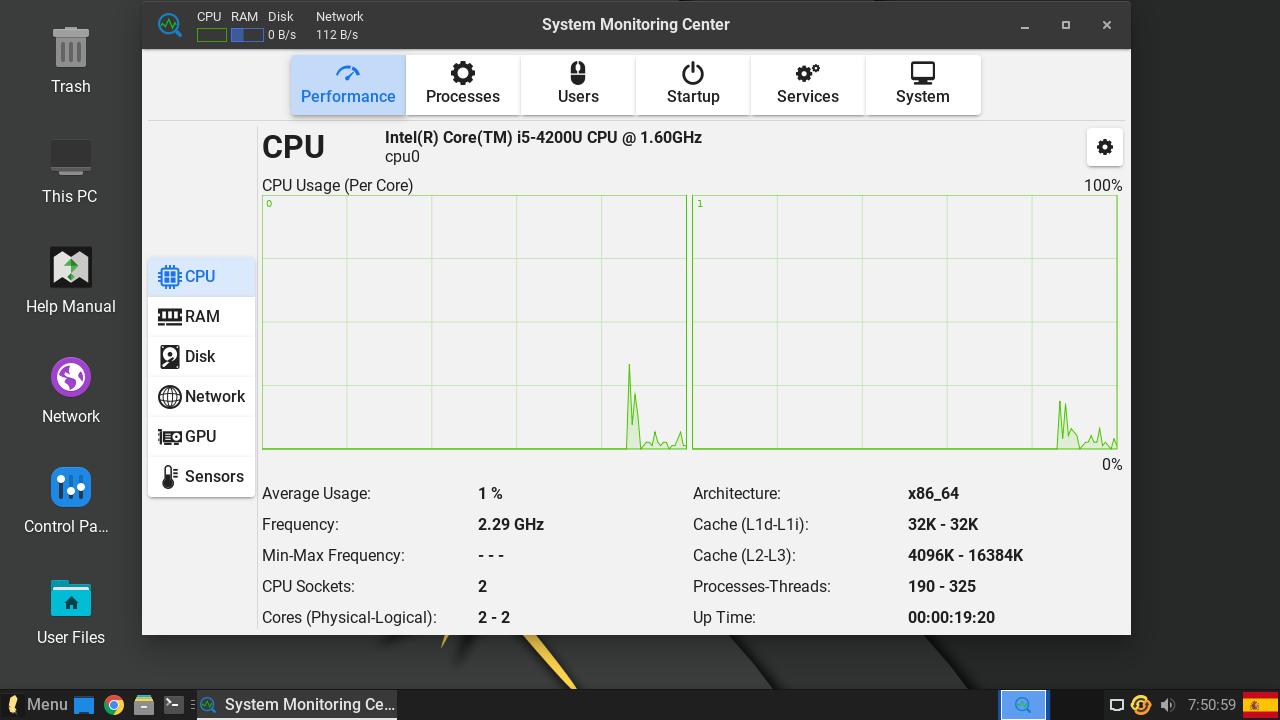The width and height of the screenshot is (1280, 720).
Task: Select RAM in the performance sidebar
Action: click(x=201, y=316)
